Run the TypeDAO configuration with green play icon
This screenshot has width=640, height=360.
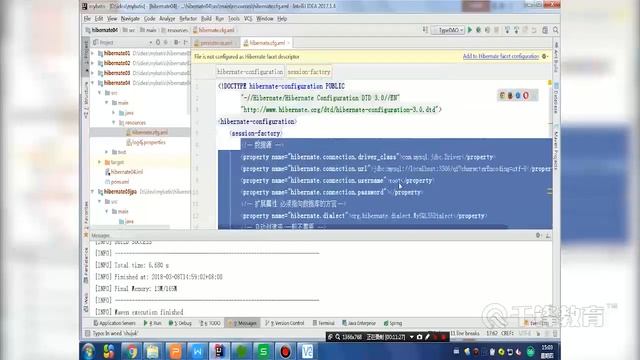click(470, 30)
